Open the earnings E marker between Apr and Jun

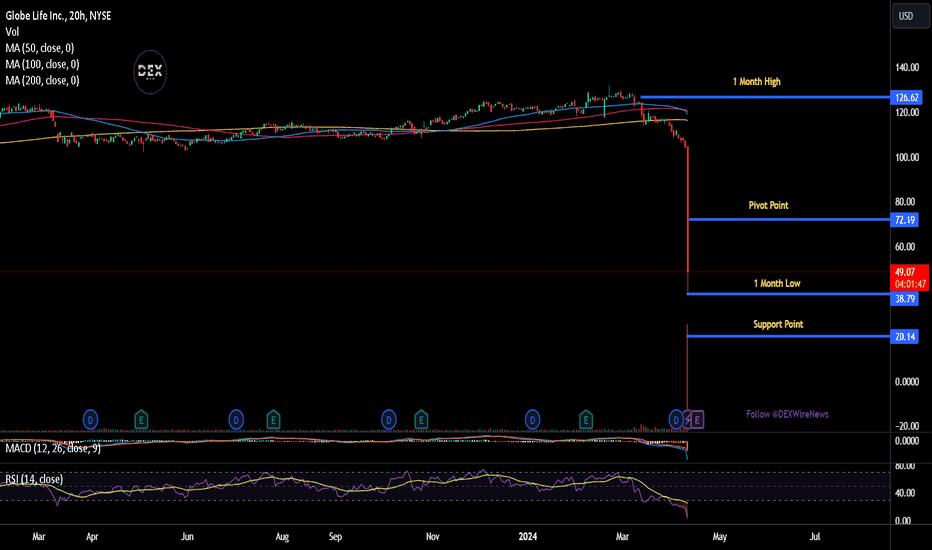point(141,420)
